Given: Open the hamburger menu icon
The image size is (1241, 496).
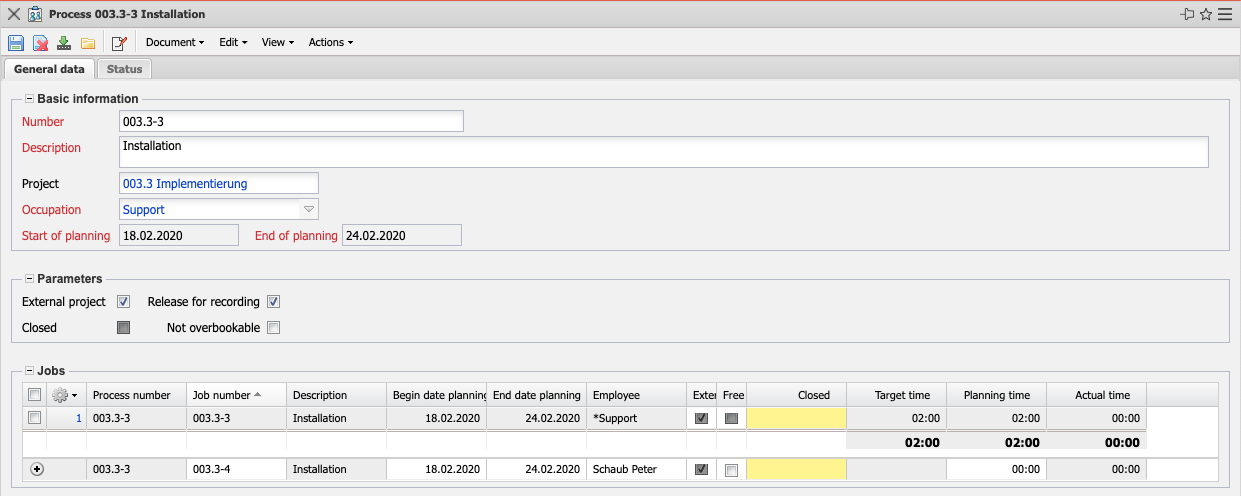Looking at the screenshot, I should click(1225, 14).
